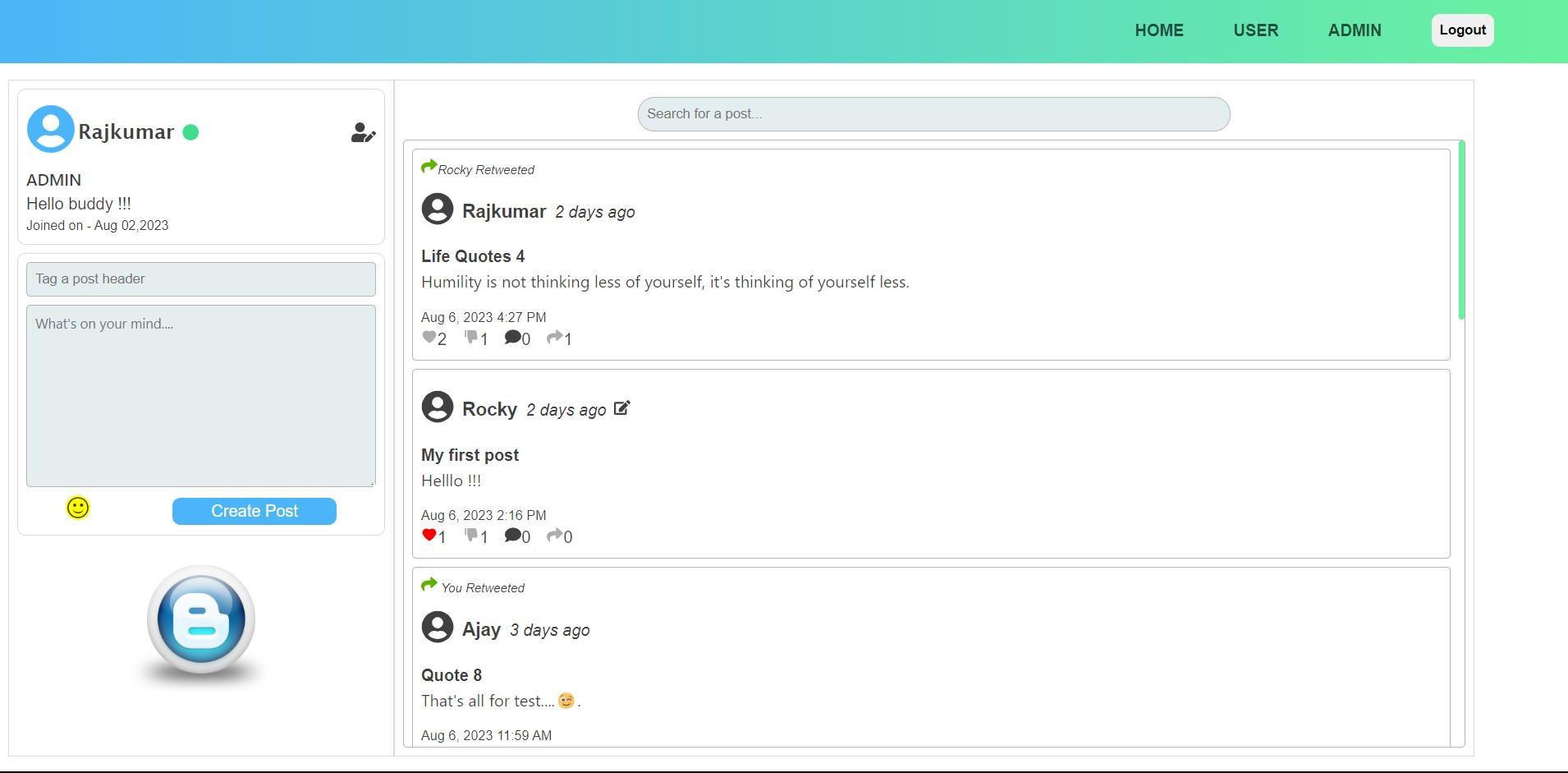
Task: Click the Tag a post header field
Action: [201, 279]
